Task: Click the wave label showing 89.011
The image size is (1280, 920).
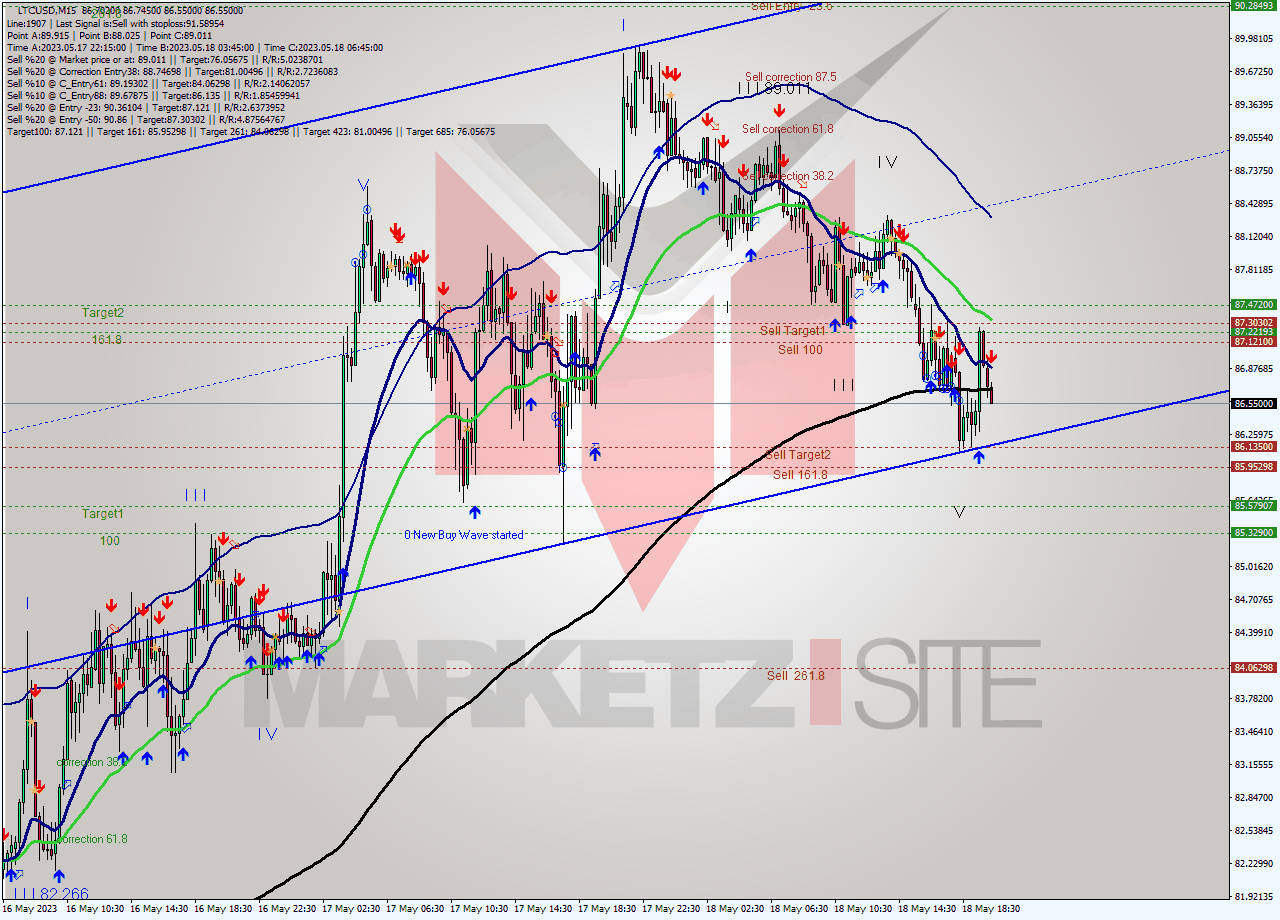Action: point(774,89)
